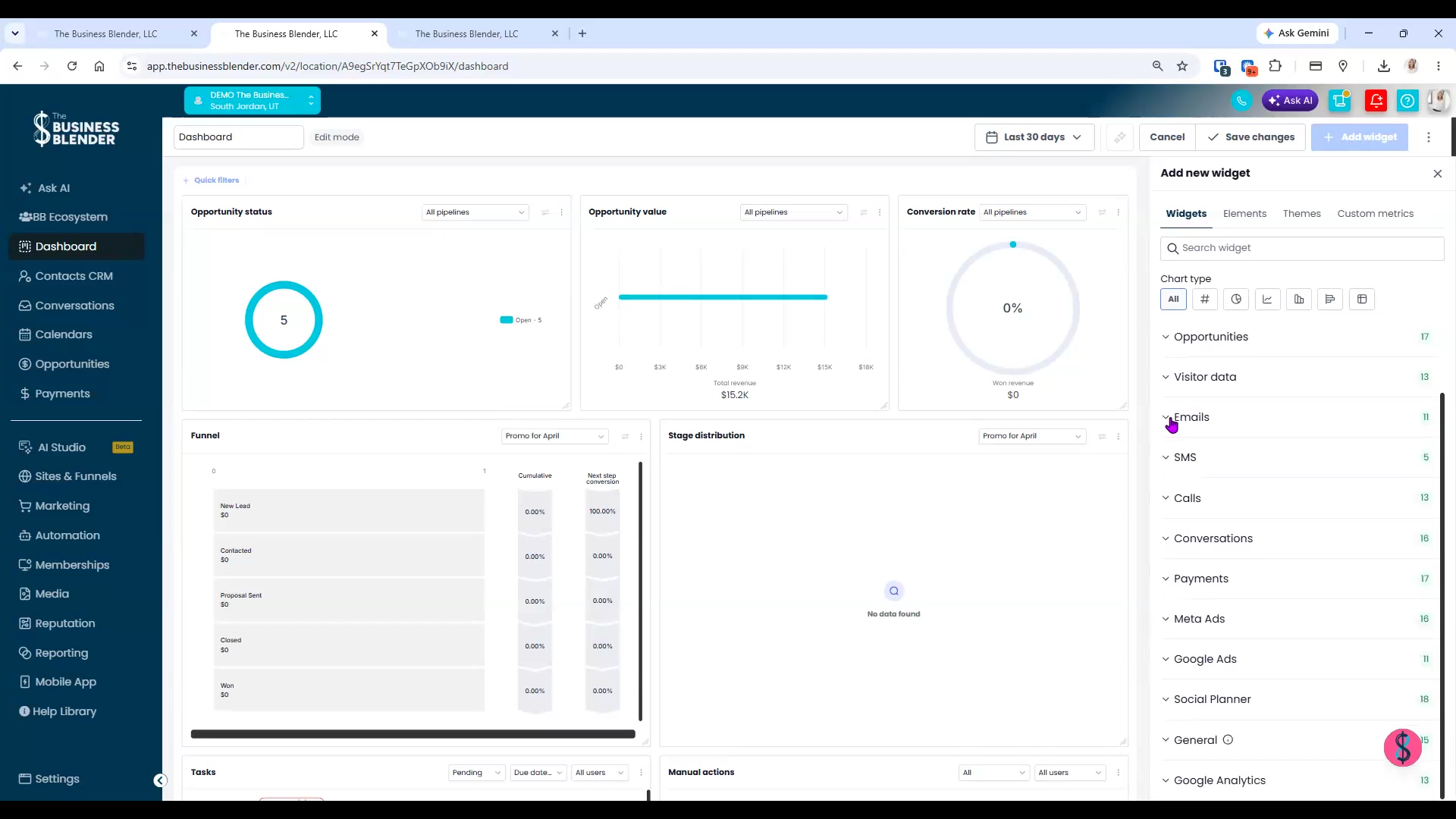Open the Last 30 days date dropdown
Viewport: 1456px width, 819px height.
click(x=1034, y=137)
